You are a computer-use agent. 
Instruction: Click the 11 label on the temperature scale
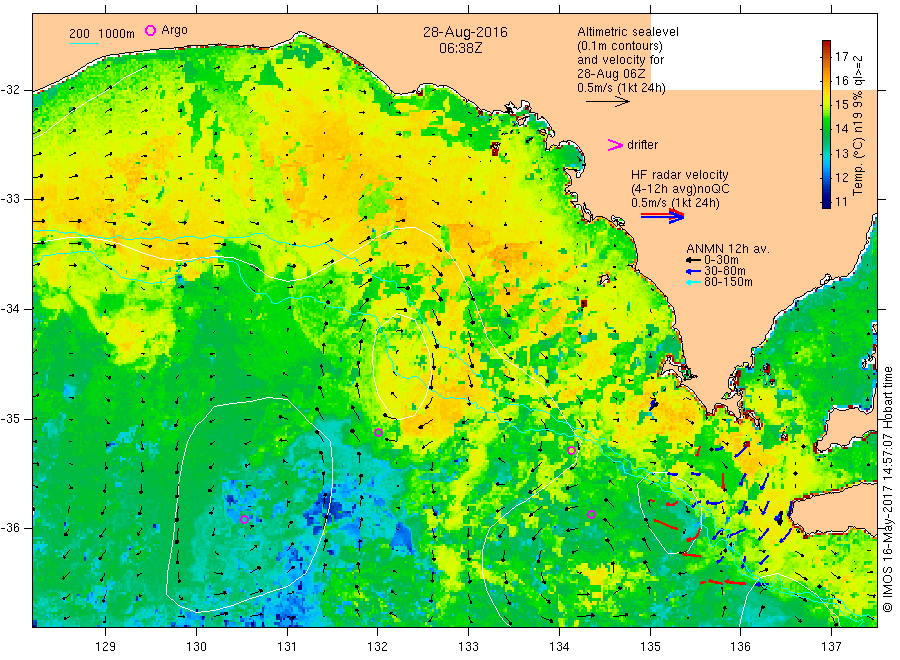841,201
